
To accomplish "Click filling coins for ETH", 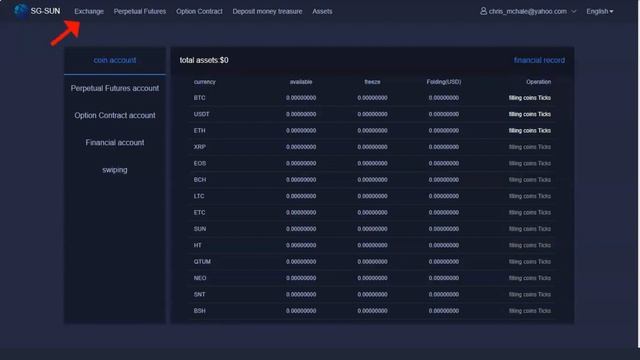I will click(x=522, y=131).
